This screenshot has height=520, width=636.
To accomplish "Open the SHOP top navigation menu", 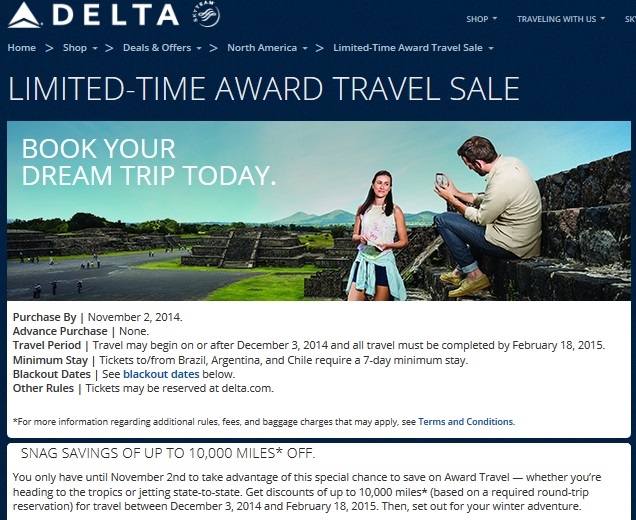I will coord(477,19).
